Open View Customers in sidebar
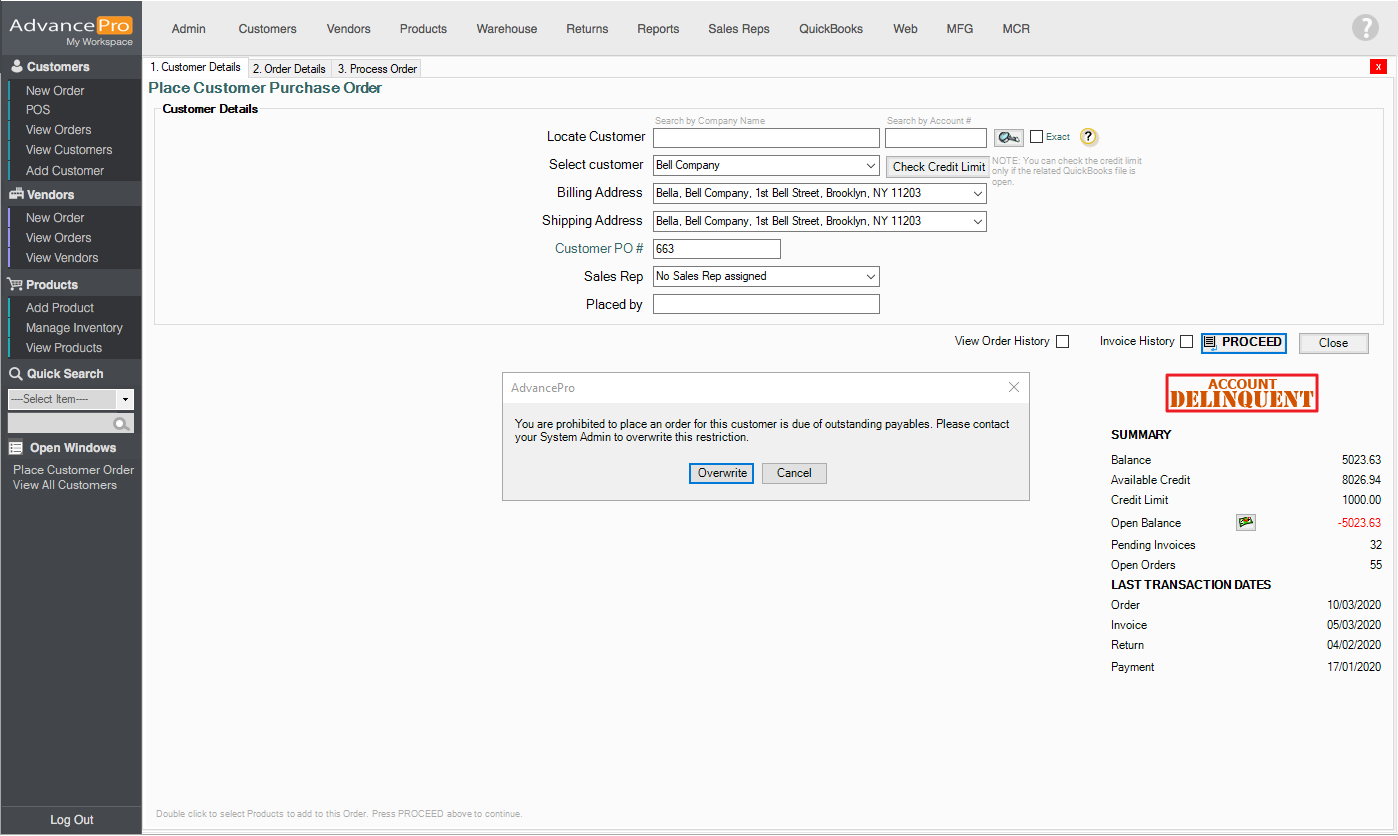The height and width of the screenshot is (836, 1398). (69, 150)
